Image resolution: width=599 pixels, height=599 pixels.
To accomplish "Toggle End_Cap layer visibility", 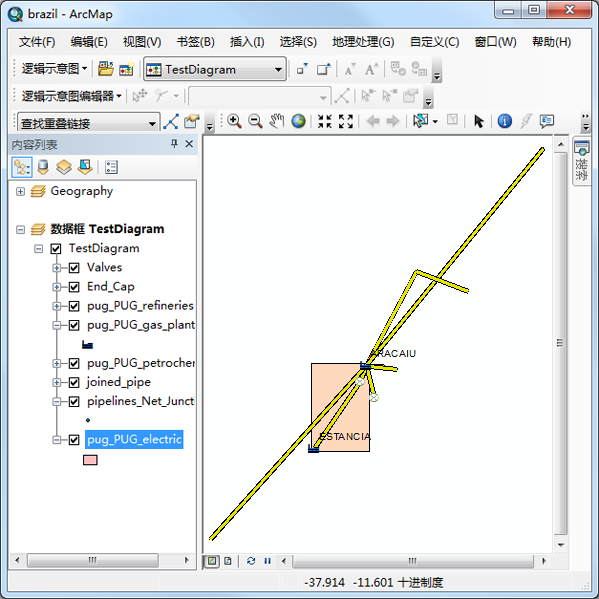I will pyautogui.click(x=74, y=287).
